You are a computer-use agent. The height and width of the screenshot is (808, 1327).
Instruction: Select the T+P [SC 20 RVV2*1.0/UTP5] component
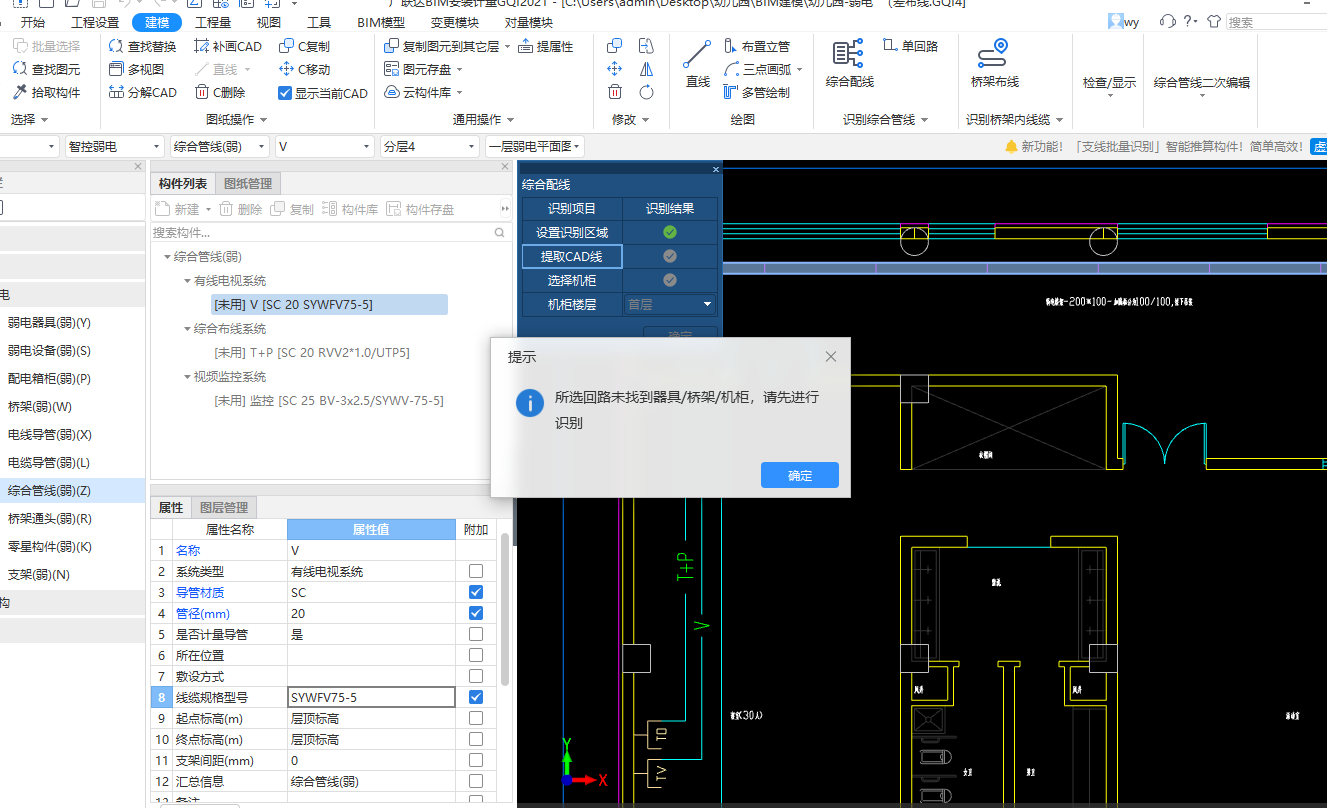[312, 352]
